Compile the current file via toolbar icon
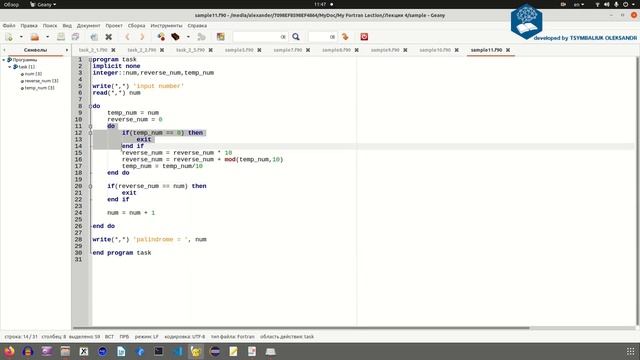Screen dimensions: 640x360 [161, 37]
